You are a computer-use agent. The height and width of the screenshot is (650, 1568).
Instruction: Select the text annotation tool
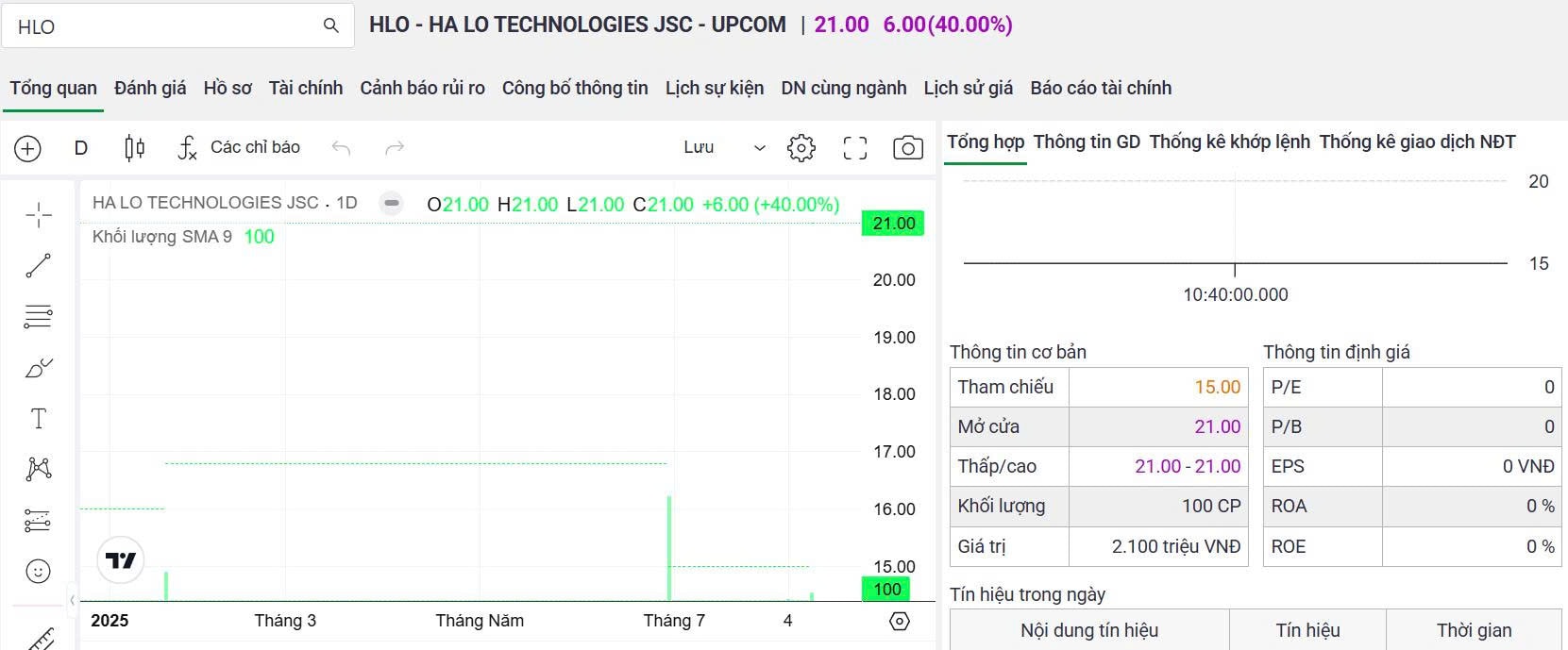[x=39, y=419]
